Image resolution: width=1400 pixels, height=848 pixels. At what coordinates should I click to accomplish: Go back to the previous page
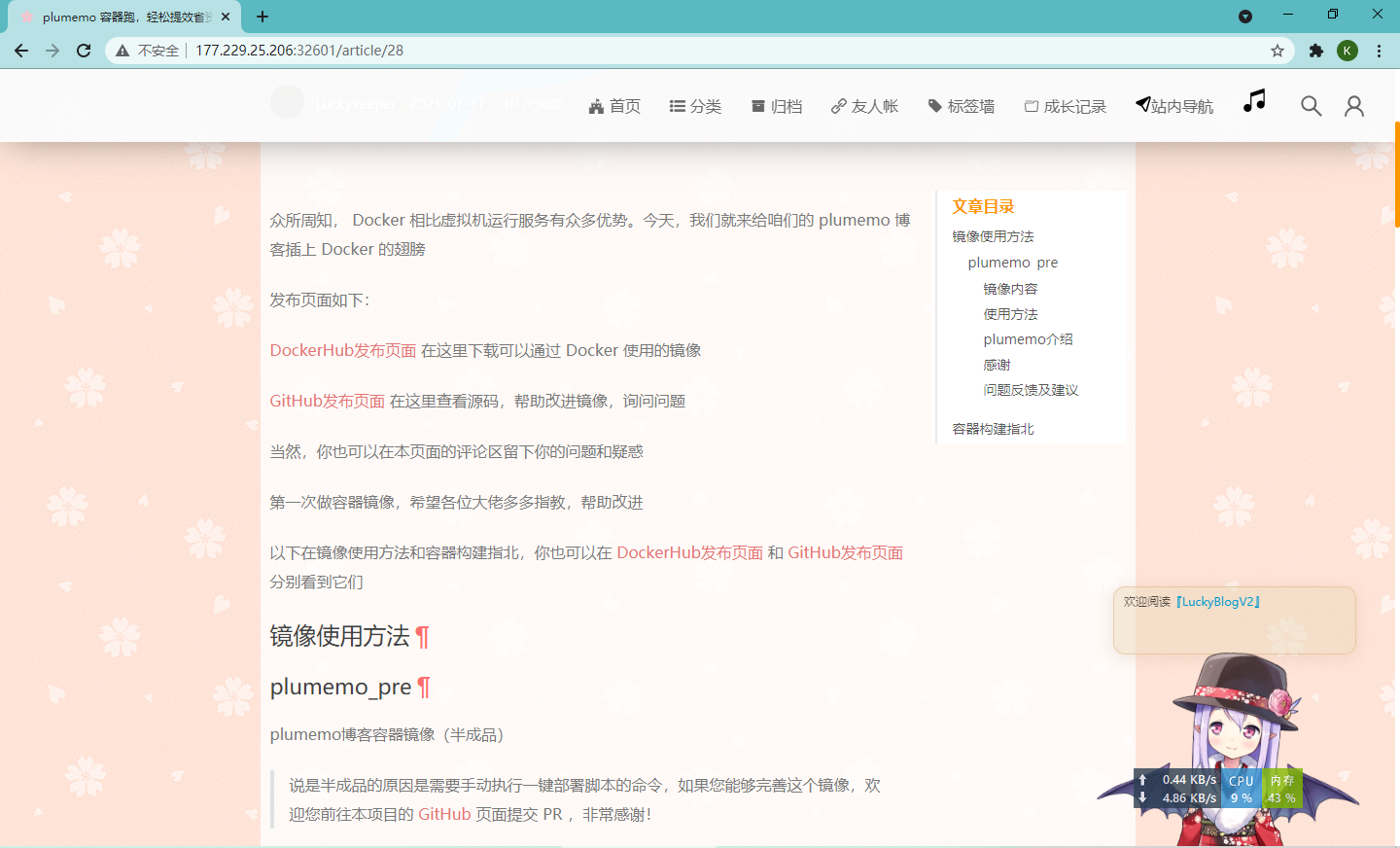click(x=21, y=51)
